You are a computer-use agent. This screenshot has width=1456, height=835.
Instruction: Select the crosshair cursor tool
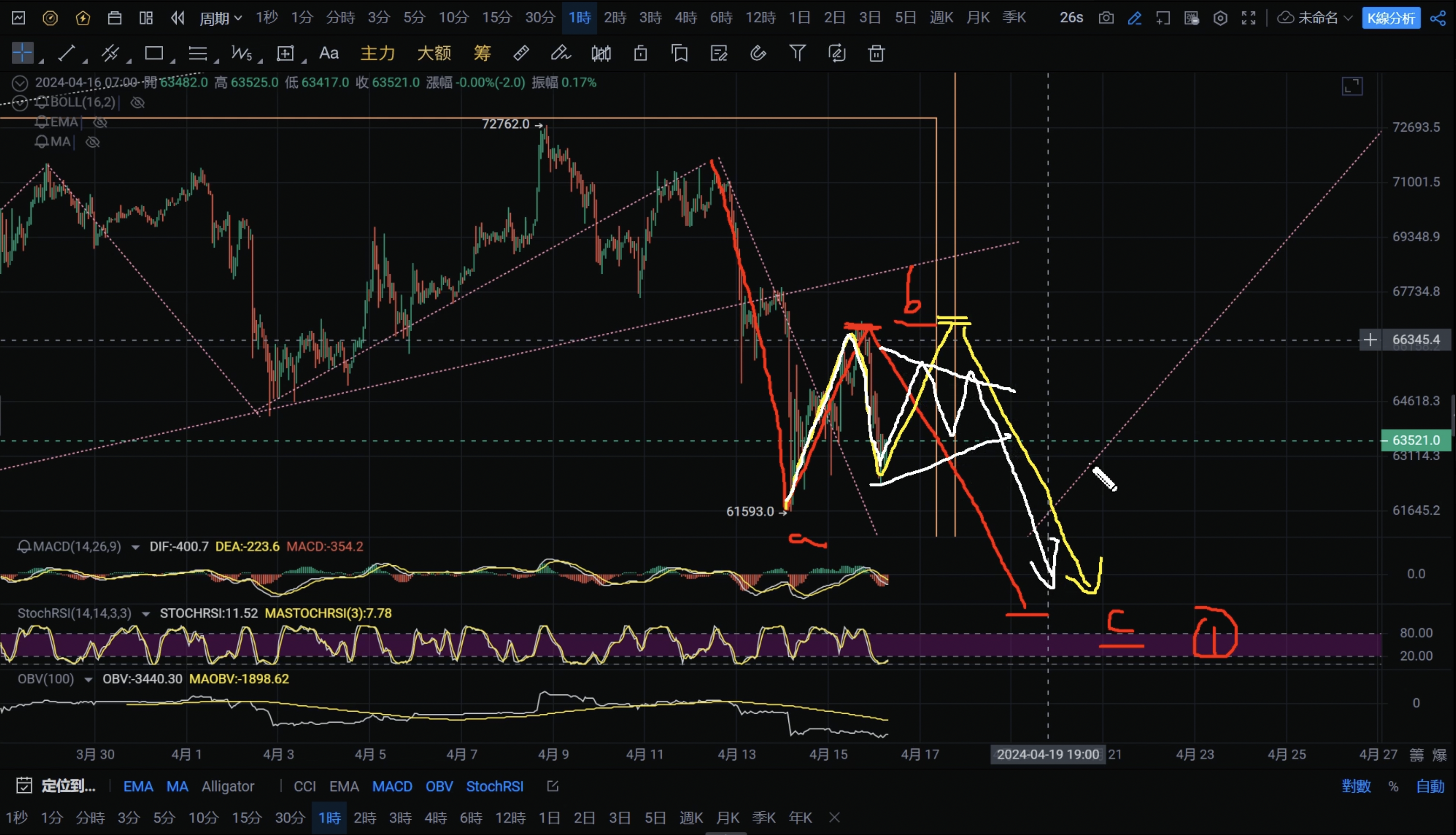pyautogui.click(x=23, y=53)
